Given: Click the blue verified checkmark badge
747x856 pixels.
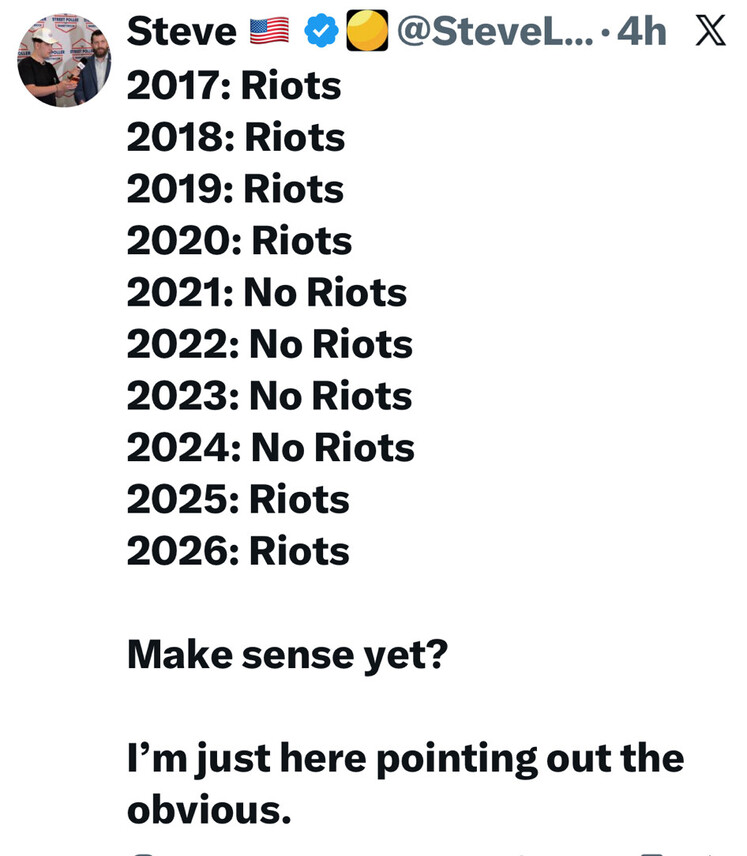Looking at the screenshot, I should 320,33.
